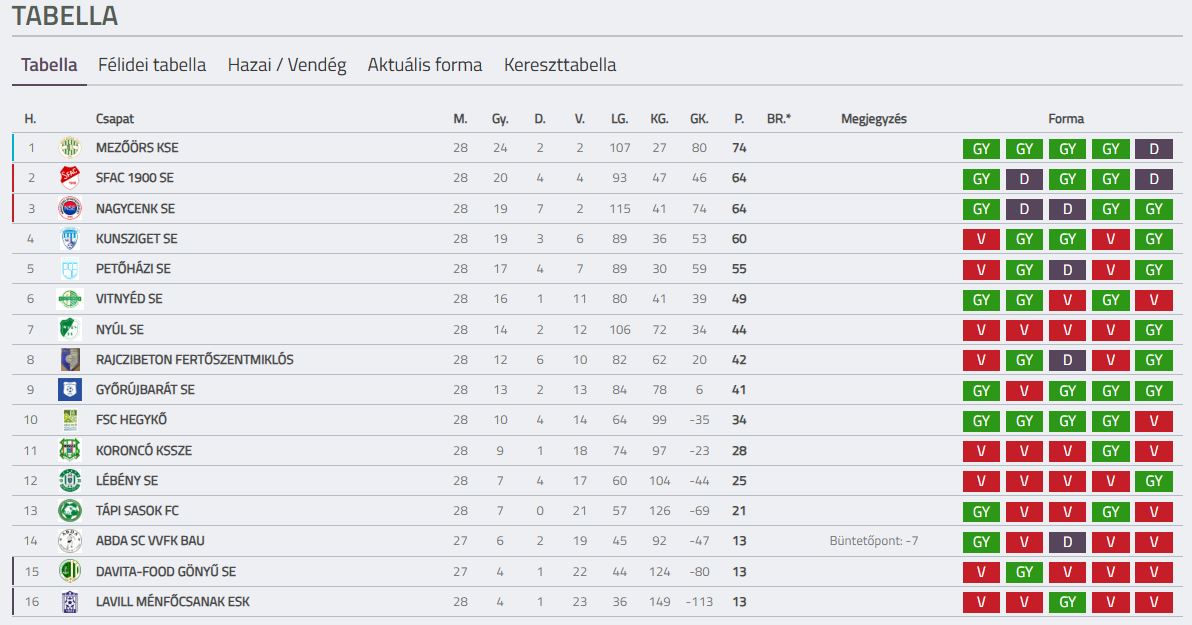Select the Aktuális forma tab

(425, 65)
